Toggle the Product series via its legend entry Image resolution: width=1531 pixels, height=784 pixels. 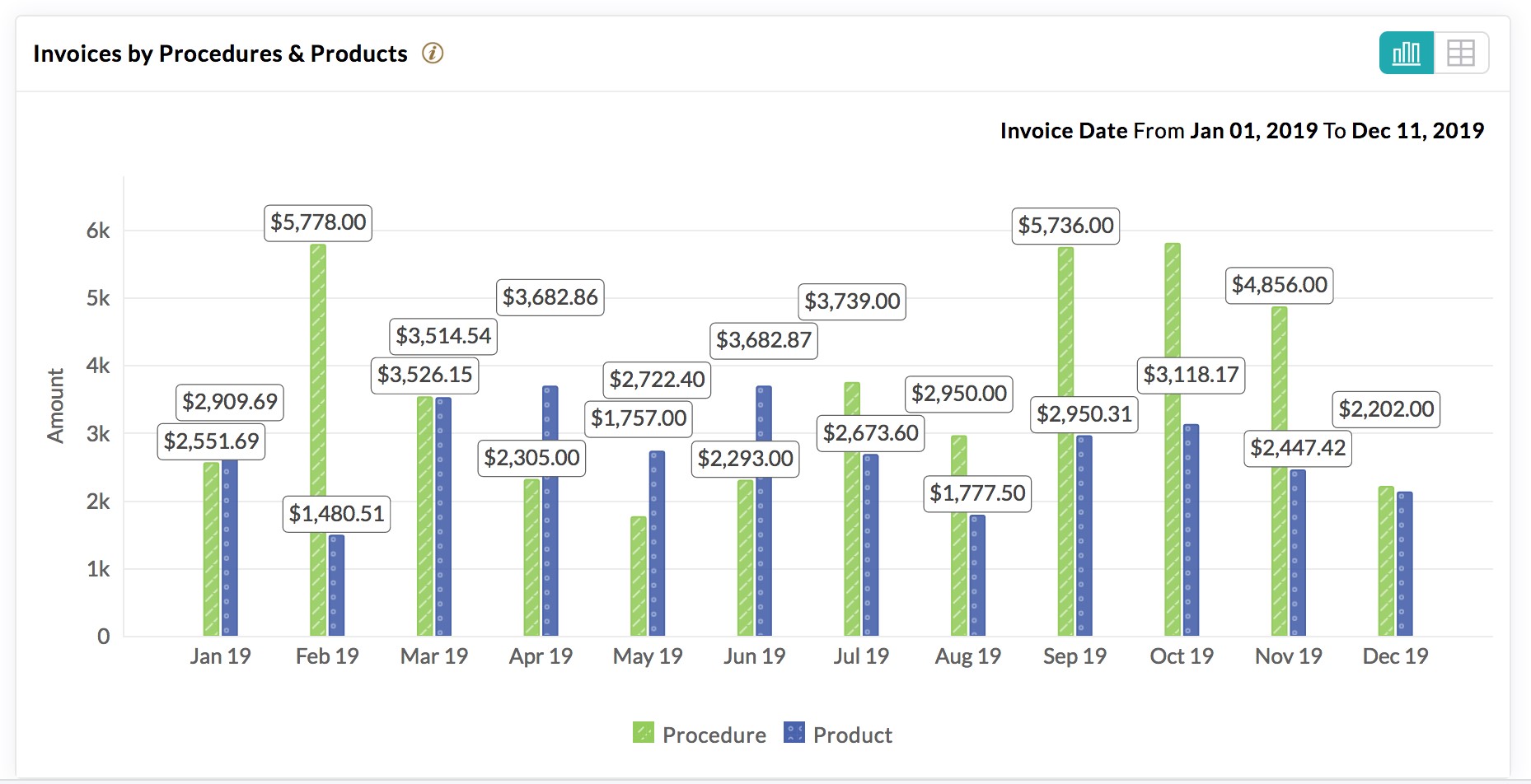click(x=853, y=733)
